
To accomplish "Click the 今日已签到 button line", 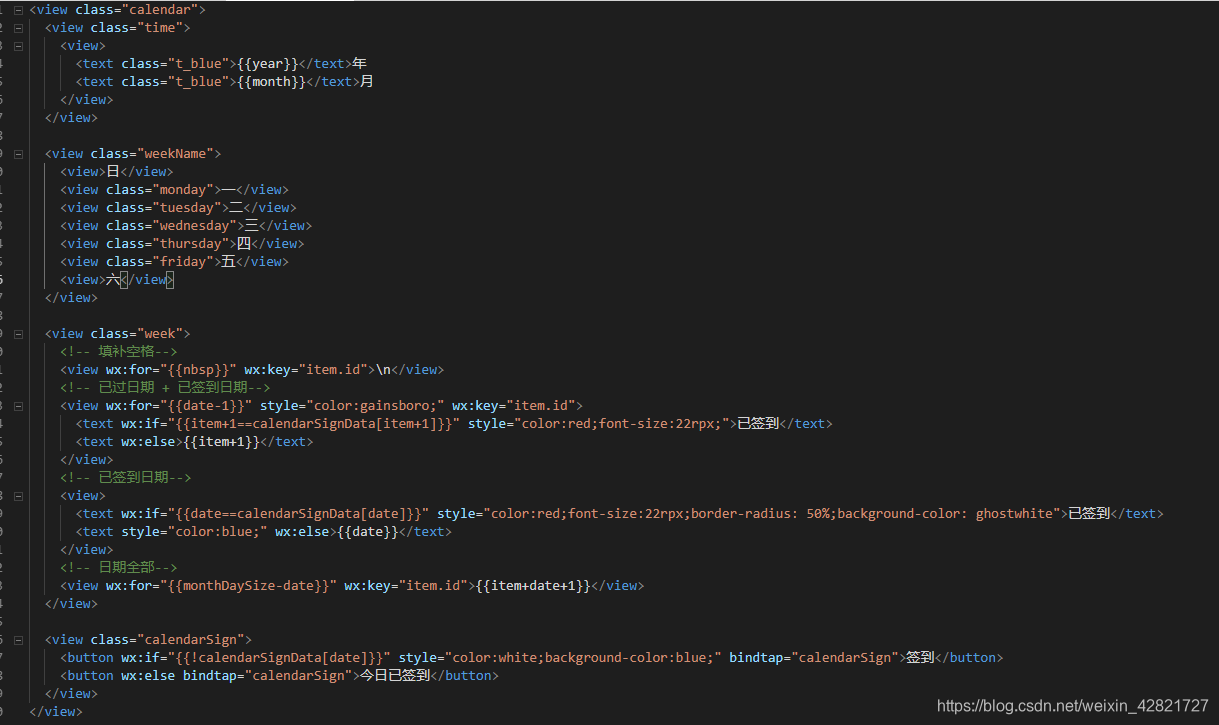I will (x=279, y=676).
